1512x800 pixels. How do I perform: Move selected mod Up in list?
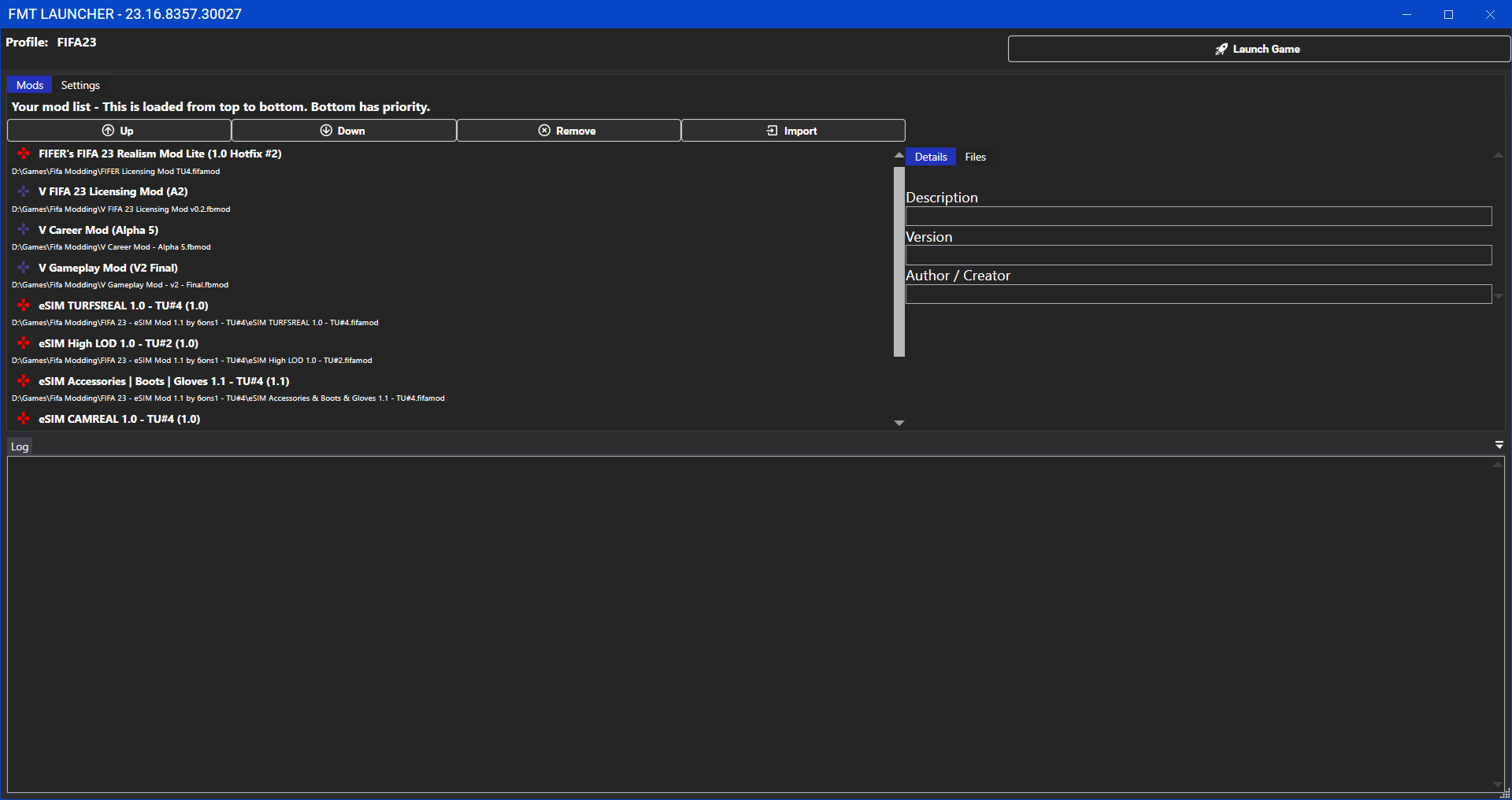pyautogui.click(x=119, y=131)
